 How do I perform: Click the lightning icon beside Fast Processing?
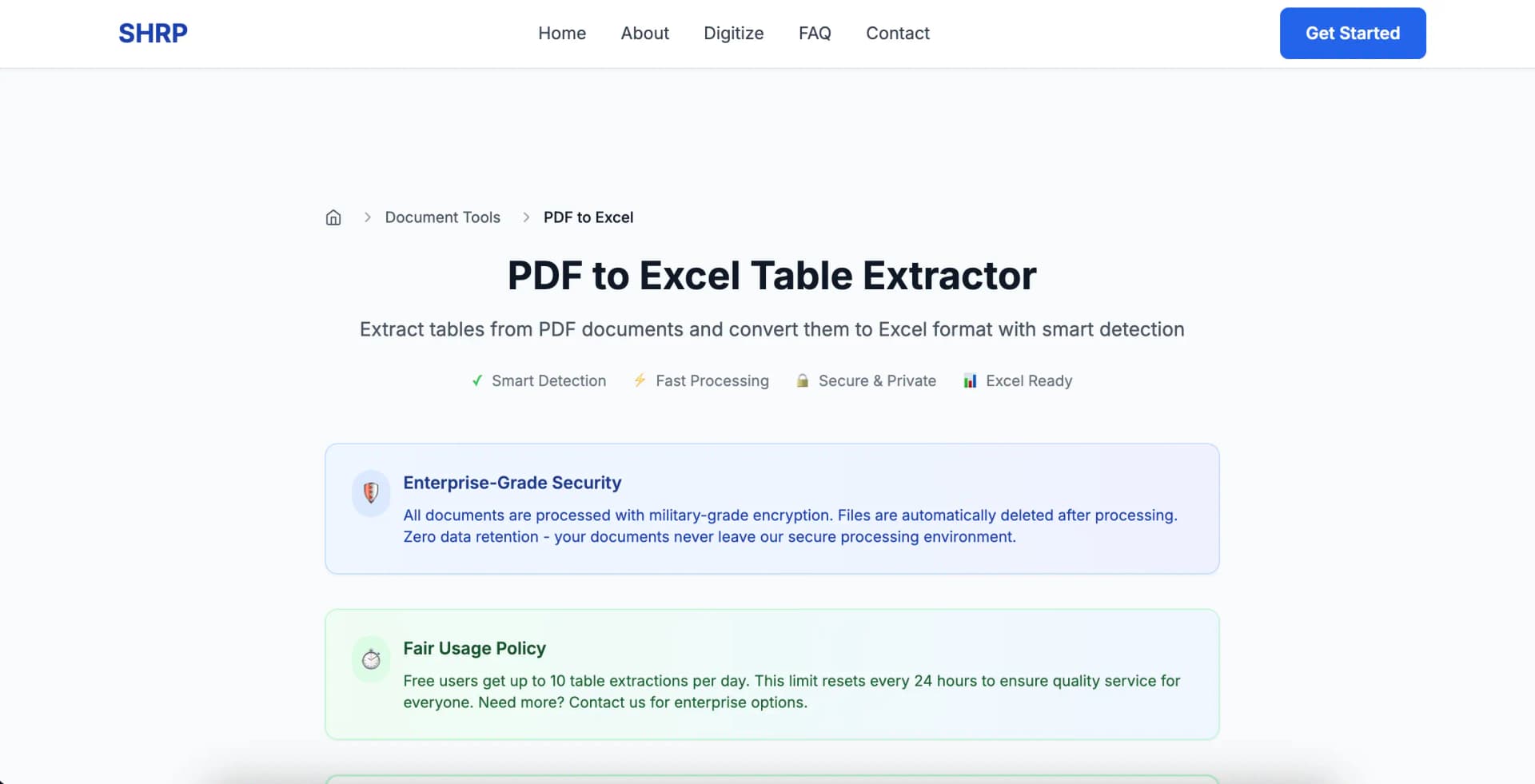(x=640, y=380)
